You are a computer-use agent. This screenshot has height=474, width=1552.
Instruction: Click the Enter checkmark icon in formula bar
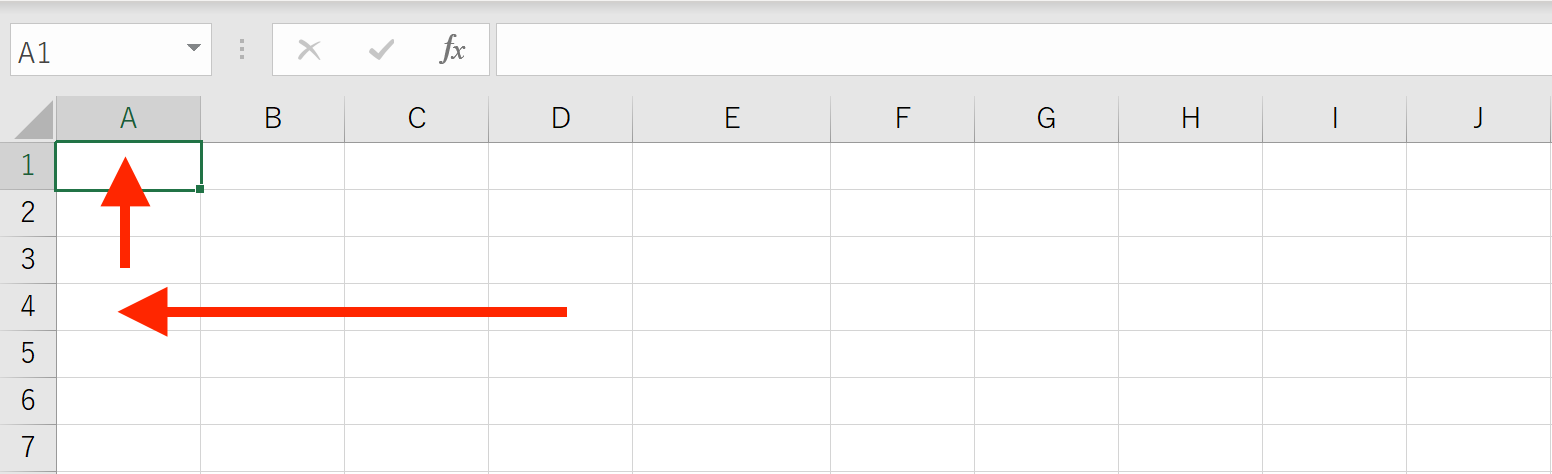[x=381, y=50]
